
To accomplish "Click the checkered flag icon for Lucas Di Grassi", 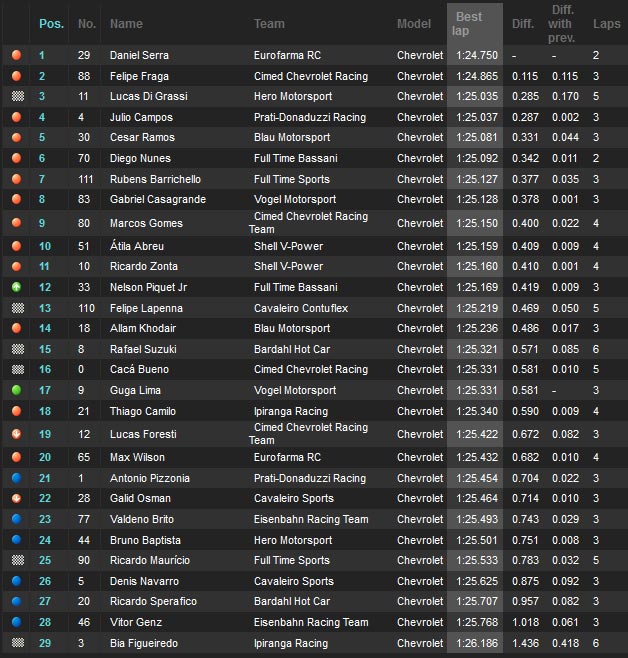I will [17, 96].
